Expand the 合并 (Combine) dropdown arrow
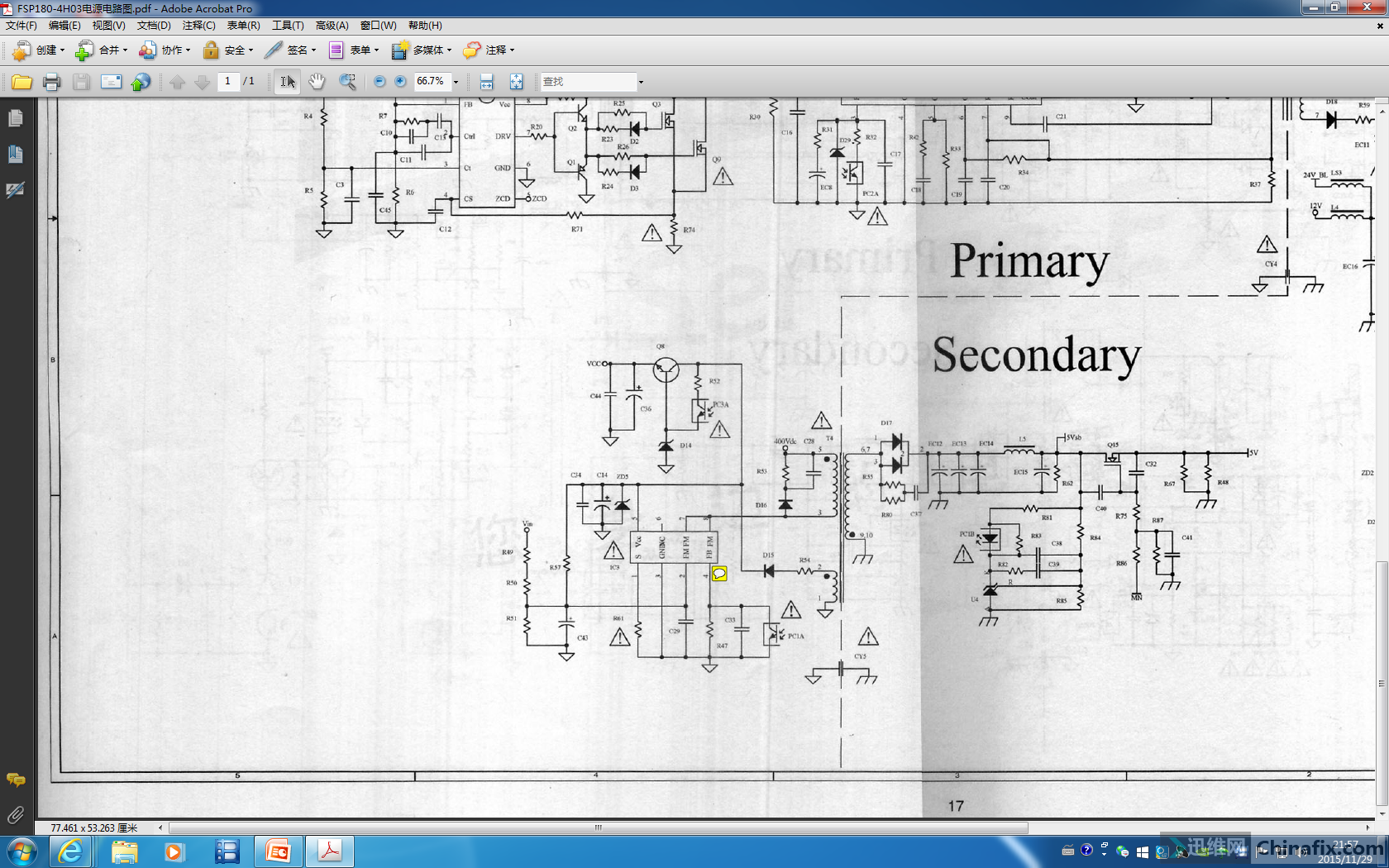Viewport: 1389px width, 868px height. point(125,50)
